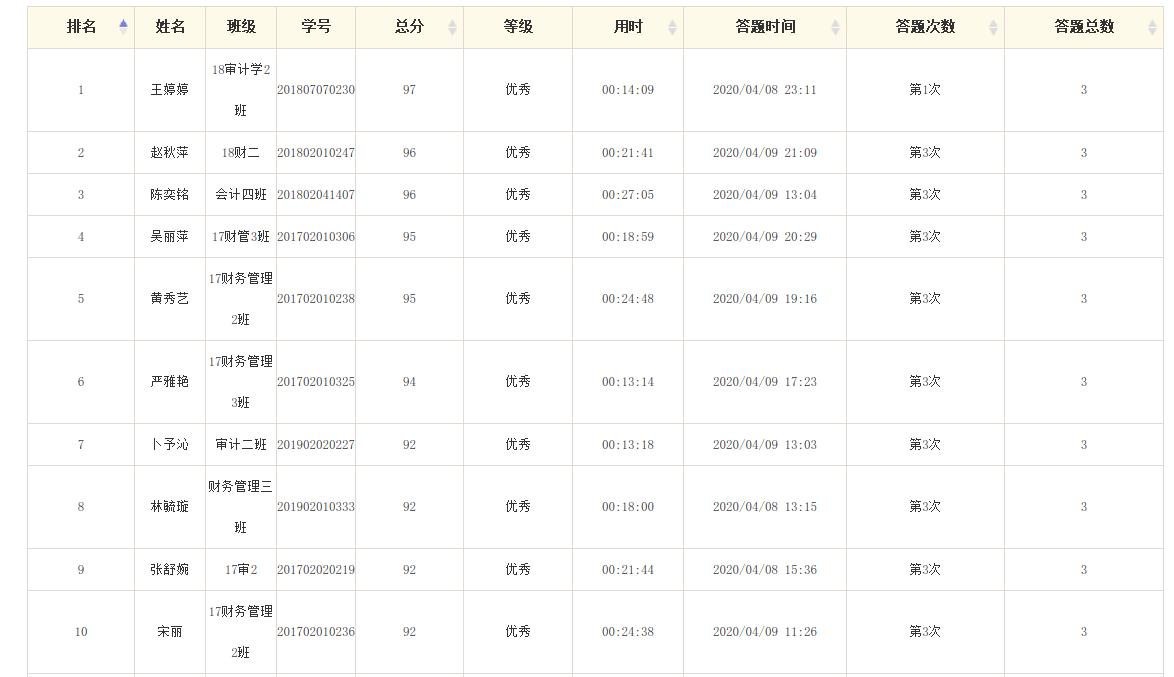This screenshot has width=1174, height=677.
Task: Select the name 陈奕铭 in row 3
Action: (x=170, y=195)
